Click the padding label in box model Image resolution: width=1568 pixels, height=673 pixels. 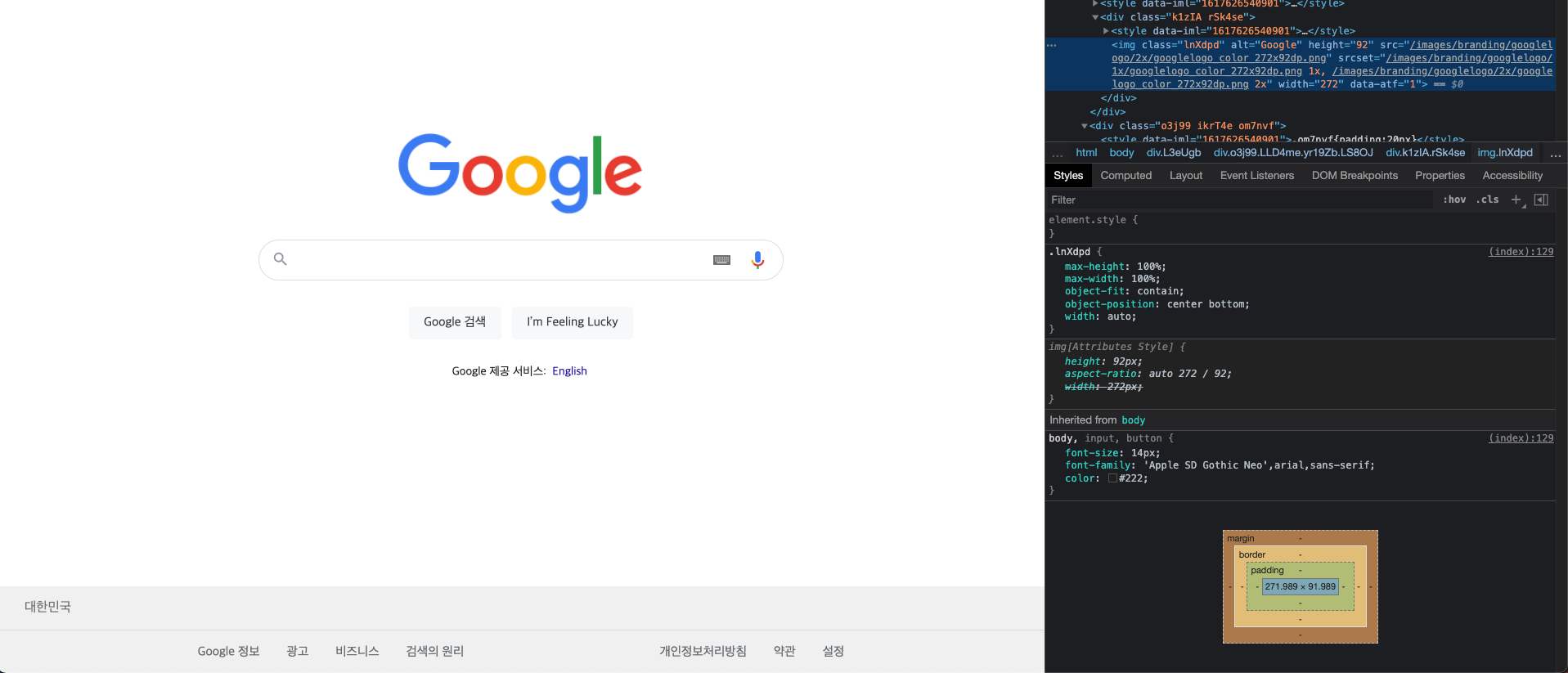pyautogui.click(x=1267, y=570)
